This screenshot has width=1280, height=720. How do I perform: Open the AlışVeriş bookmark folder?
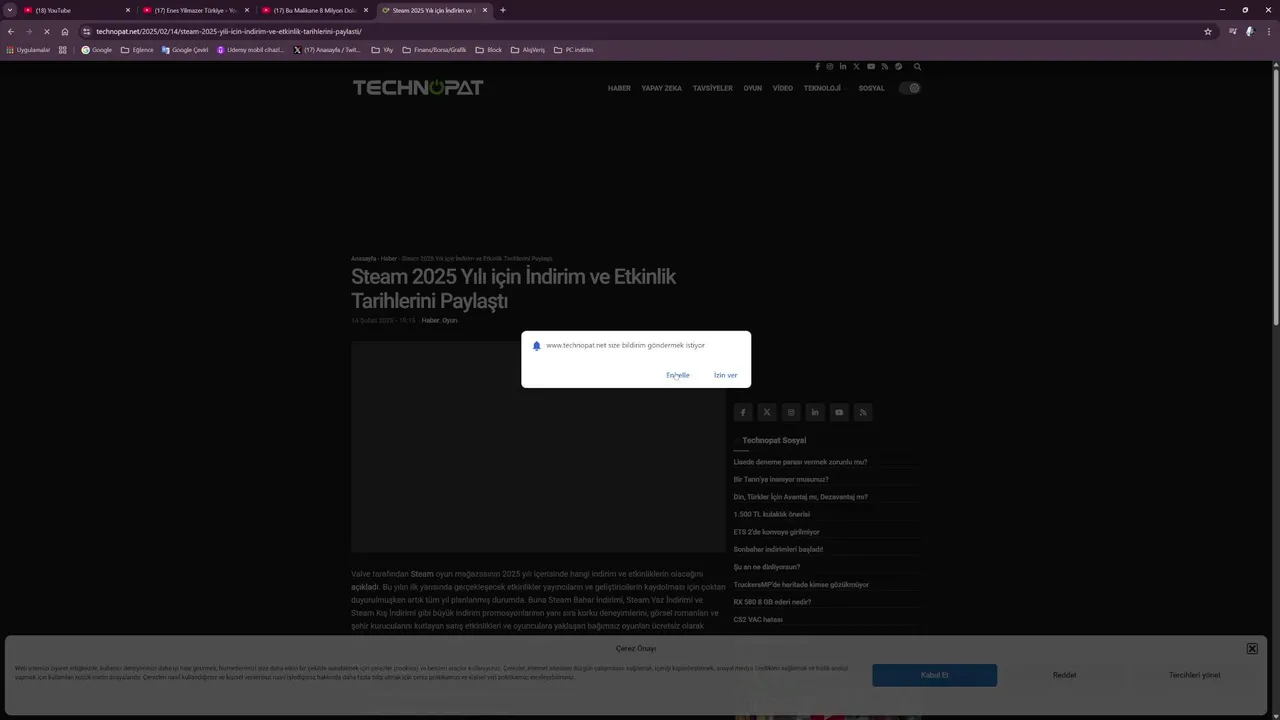coord(527,50)
